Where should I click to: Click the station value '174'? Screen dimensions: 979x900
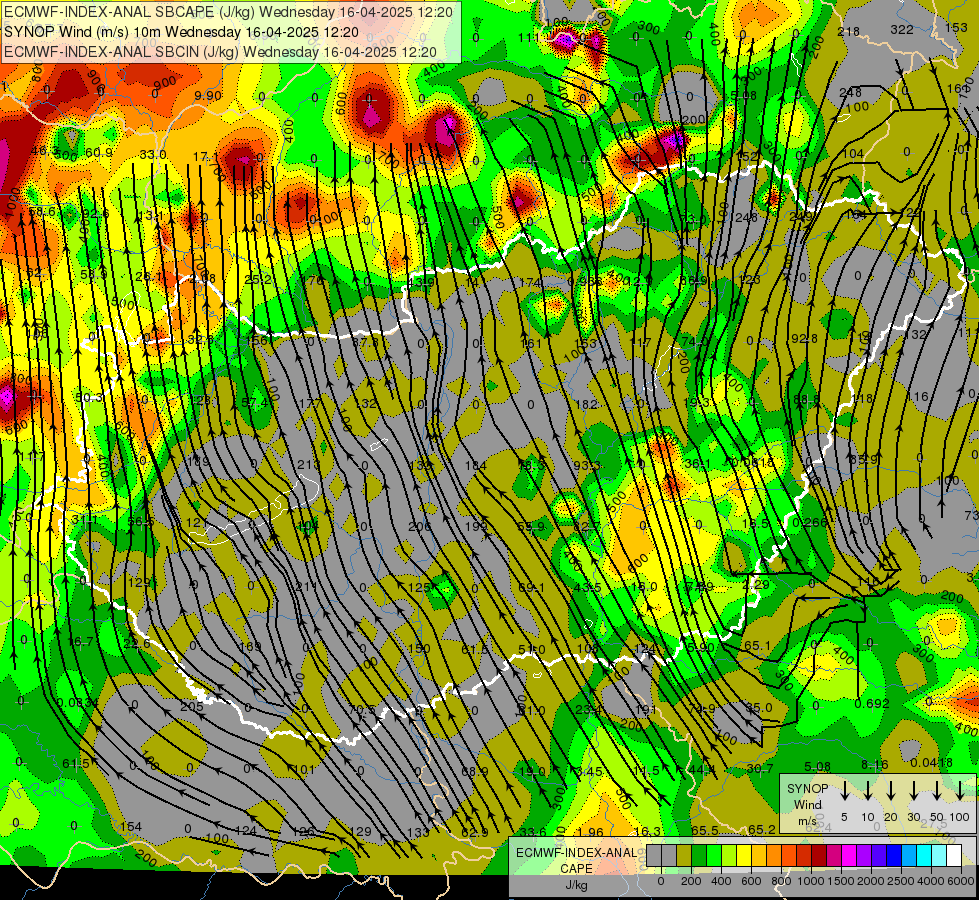pyautogui.click(x=530, y=282)
